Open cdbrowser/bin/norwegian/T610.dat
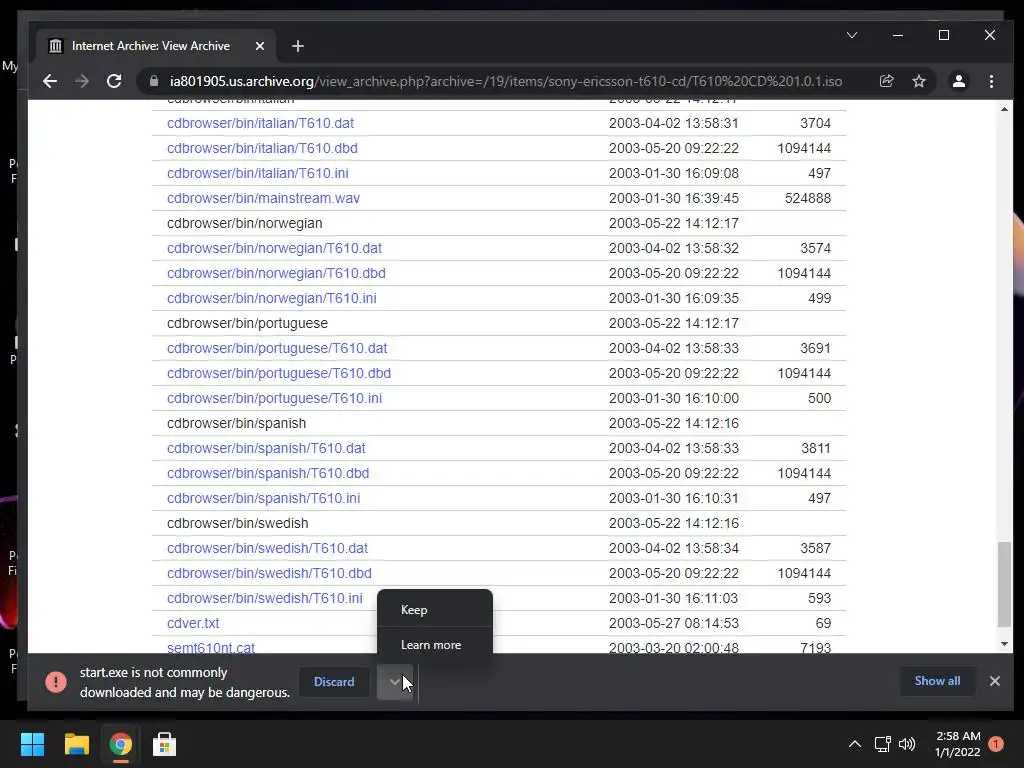Image resolution: width=1024 pixels, height=768 pixels. (x=274, y=248)
